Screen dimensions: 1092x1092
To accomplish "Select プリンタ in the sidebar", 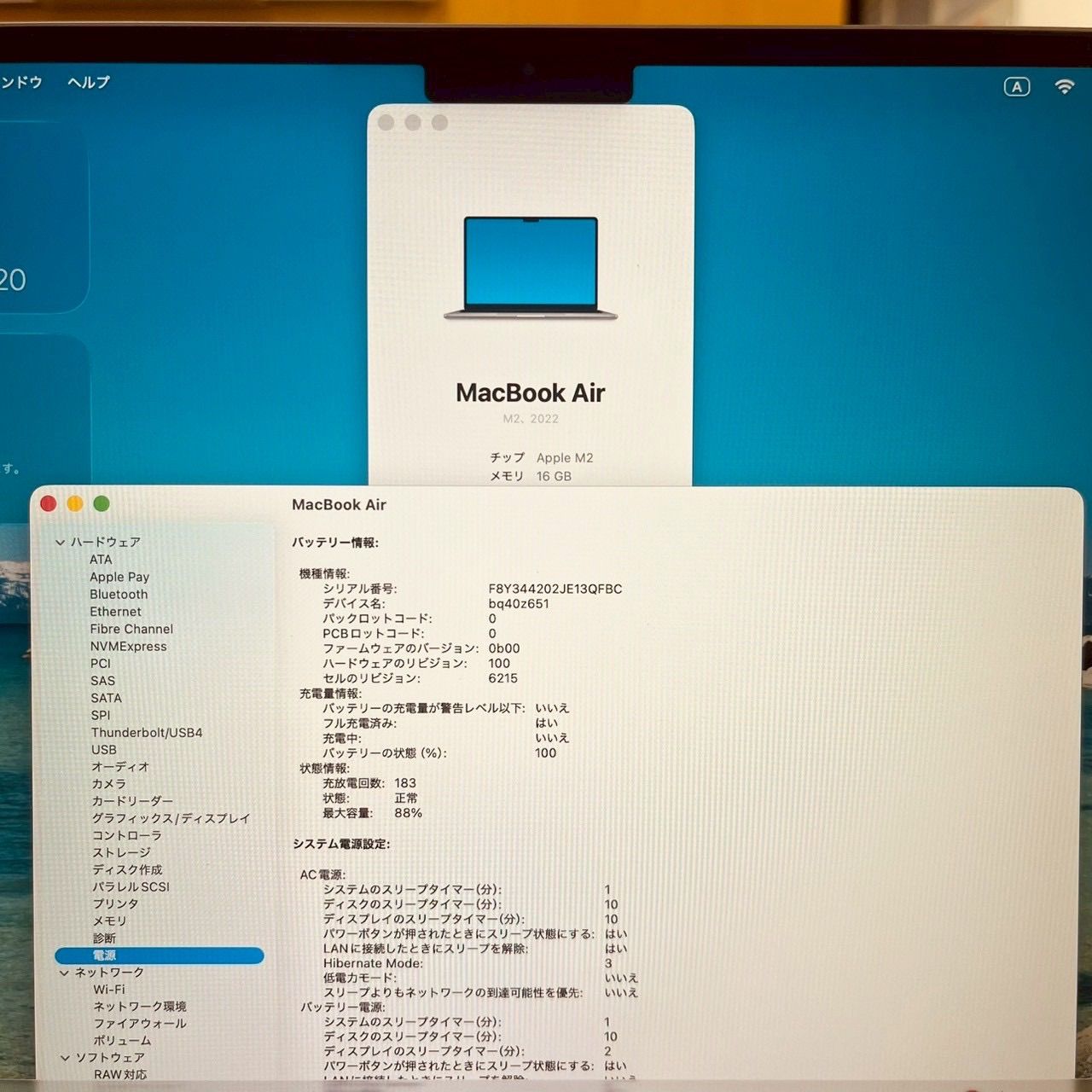I will 115,903.
